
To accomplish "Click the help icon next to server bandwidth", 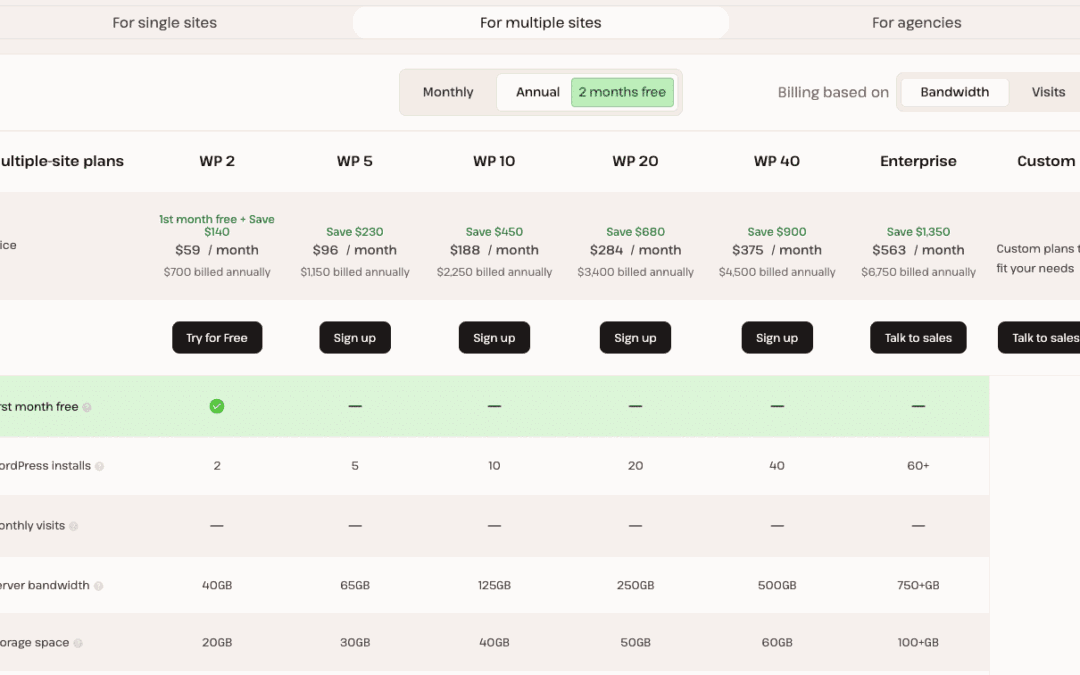I will pyautogui.click(x=98, y=584).
